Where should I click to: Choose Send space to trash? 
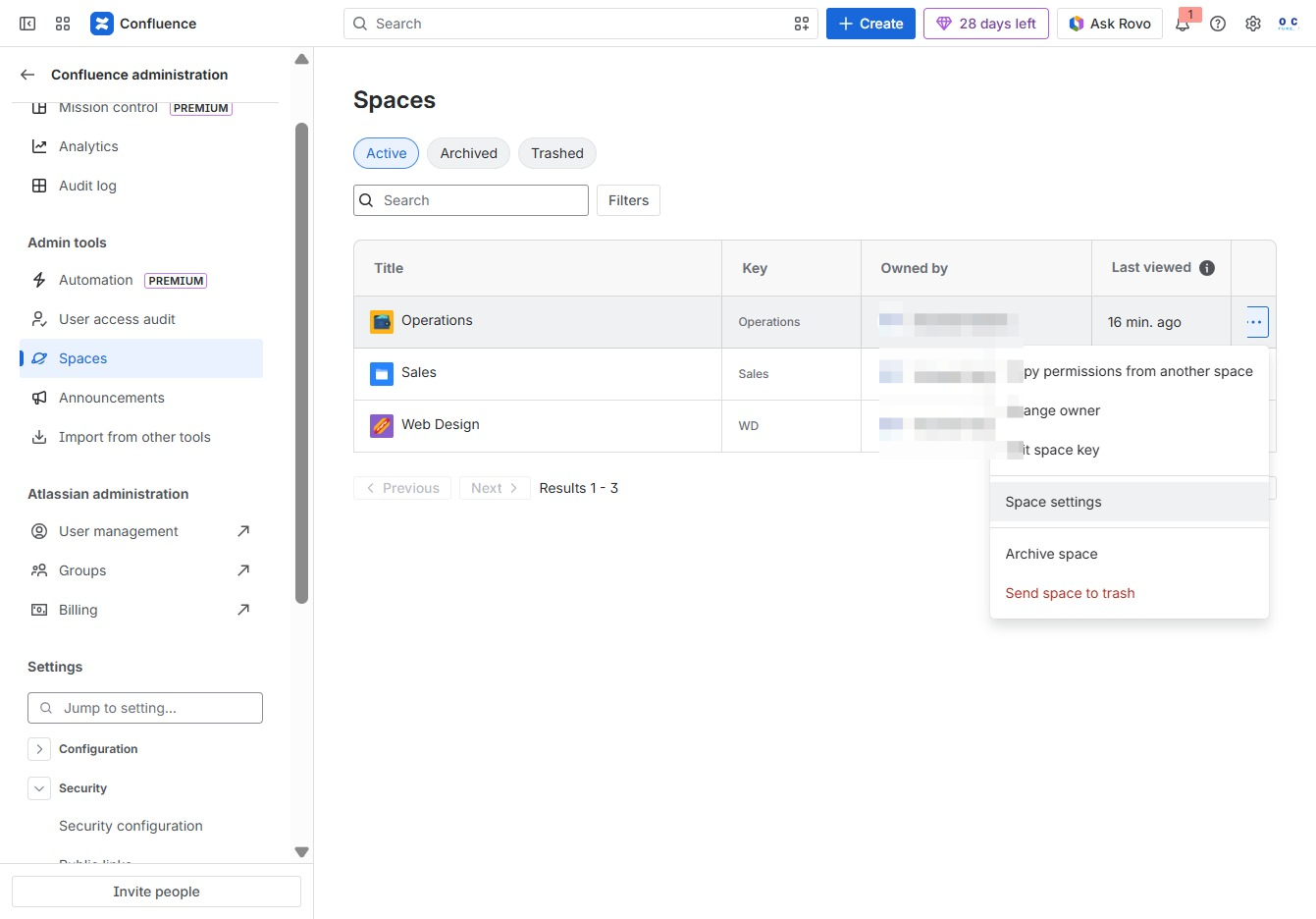pyautogui.click(x=1130, y=593)
